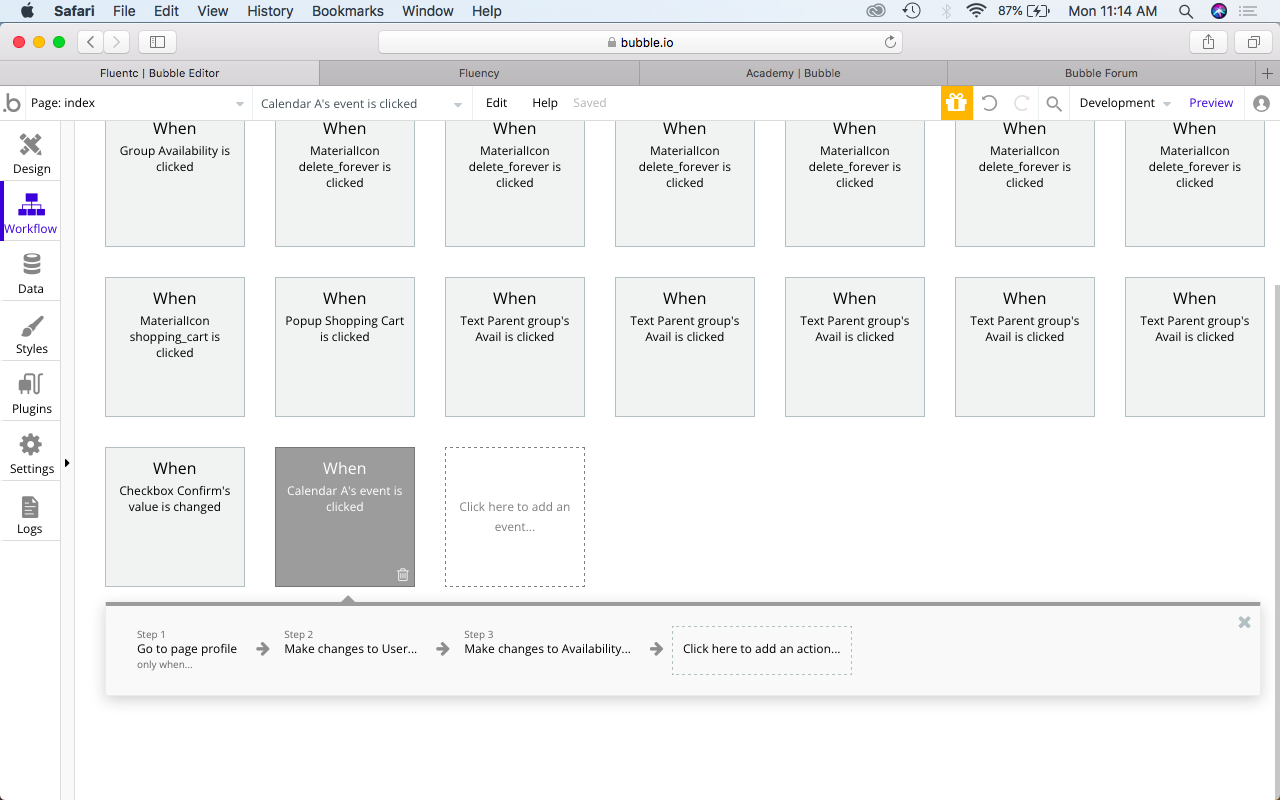Switch to Academy | Bubble tab
The image size is (1280, 800).
[x=793, y=73]
